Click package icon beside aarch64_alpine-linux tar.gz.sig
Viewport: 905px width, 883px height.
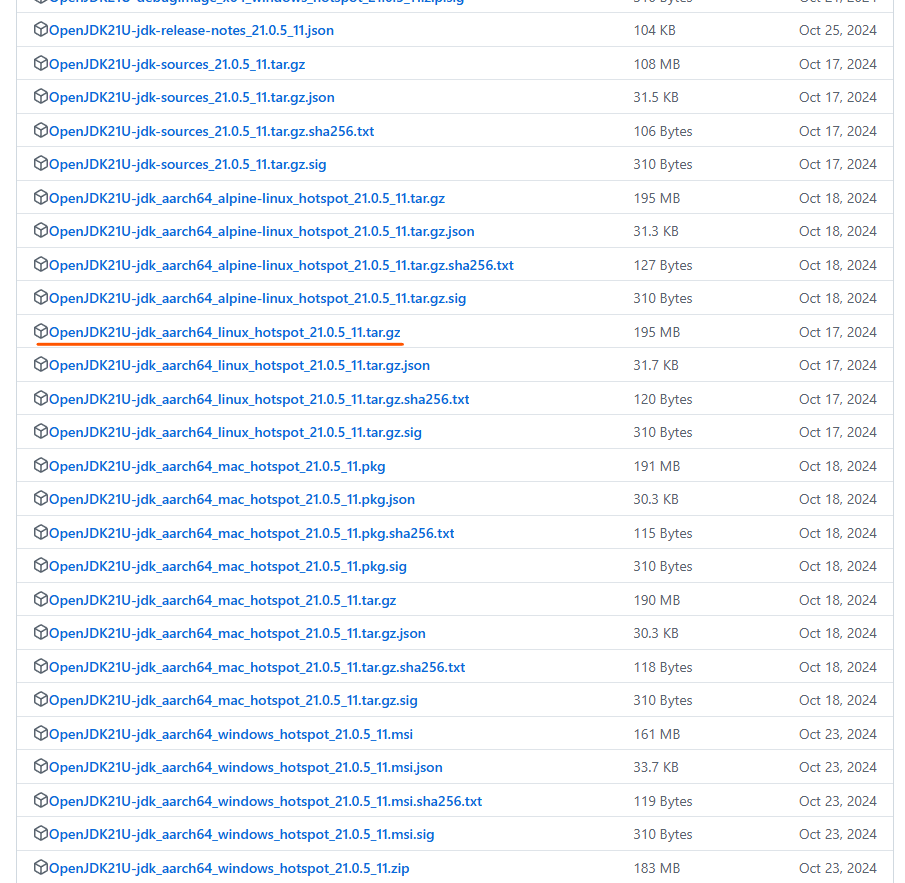pyautogui.click(x=40, y=297)
